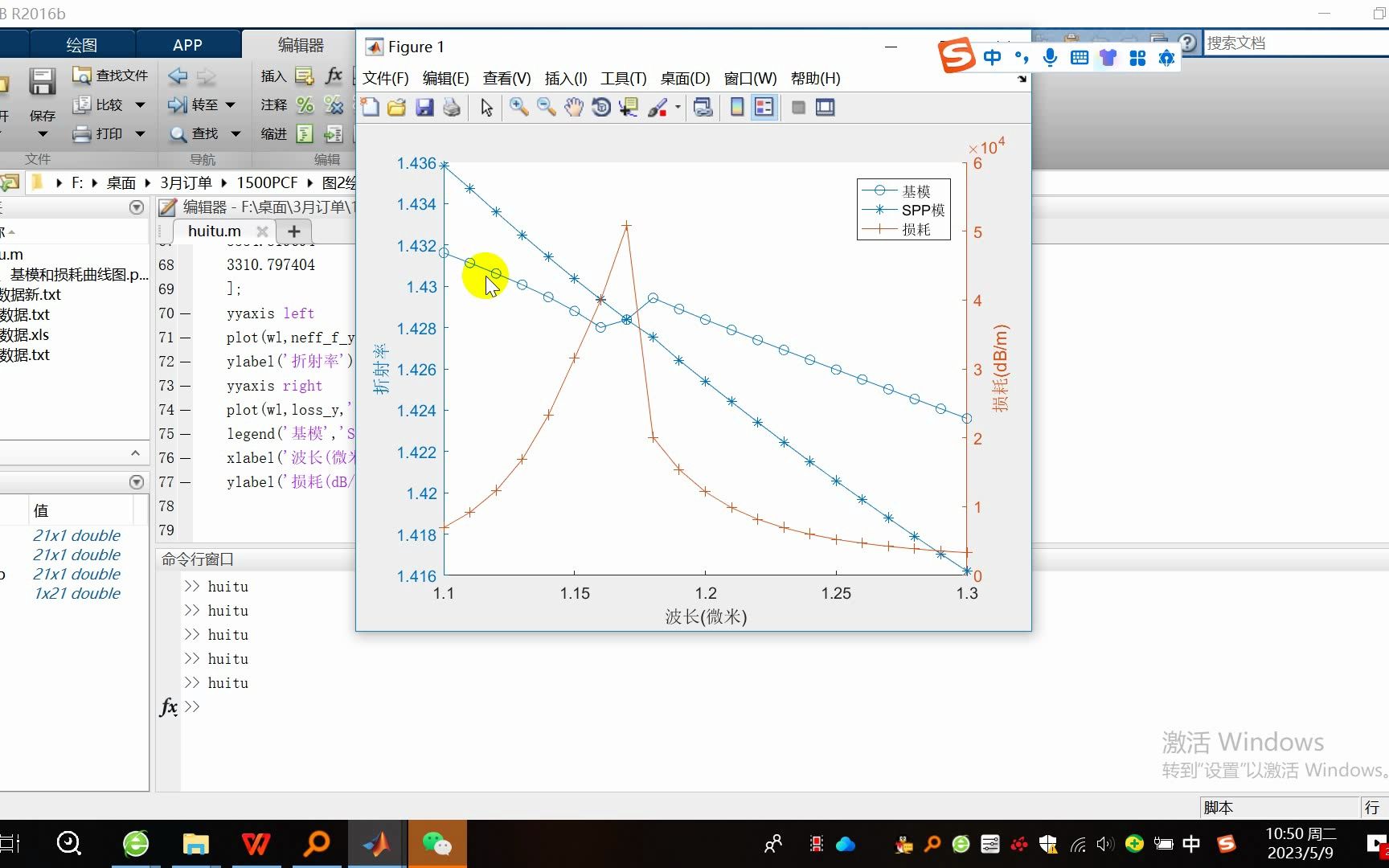Select the Rotate 3D tool
This screenshot has width=1389, height=868.
point(600,108)
